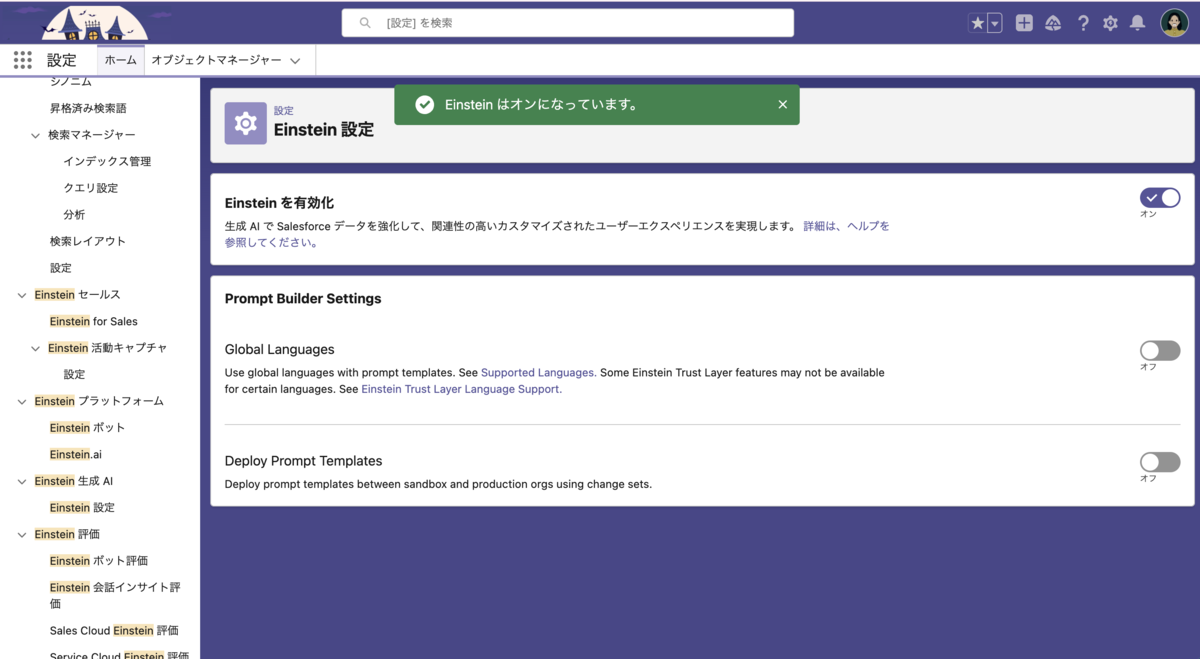Image resolution: width=1200 pixels, height=659 pixels.
Task: Collapse the Einstein 活動キャプチャ section
Action: click(x=36, y=348)
